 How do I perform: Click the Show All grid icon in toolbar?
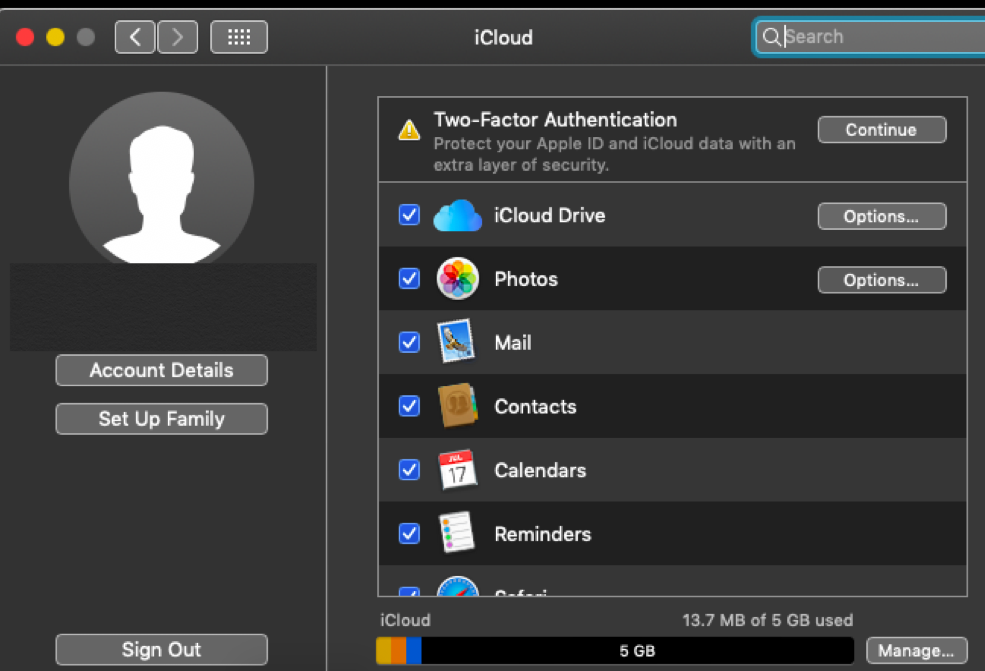(x=238, y=36)
